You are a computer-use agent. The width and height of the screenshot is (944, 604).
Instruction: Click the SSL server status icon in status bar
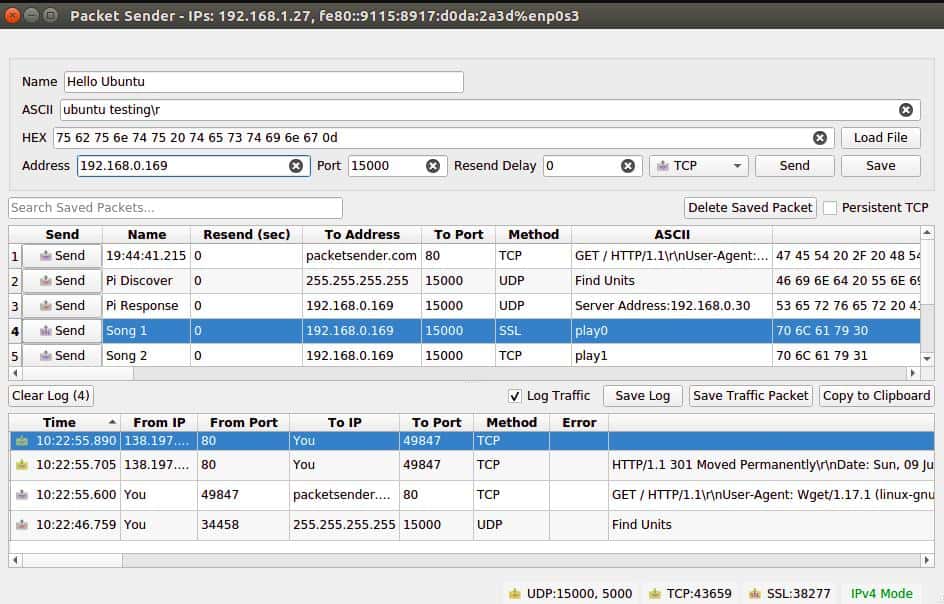point(754,594)
